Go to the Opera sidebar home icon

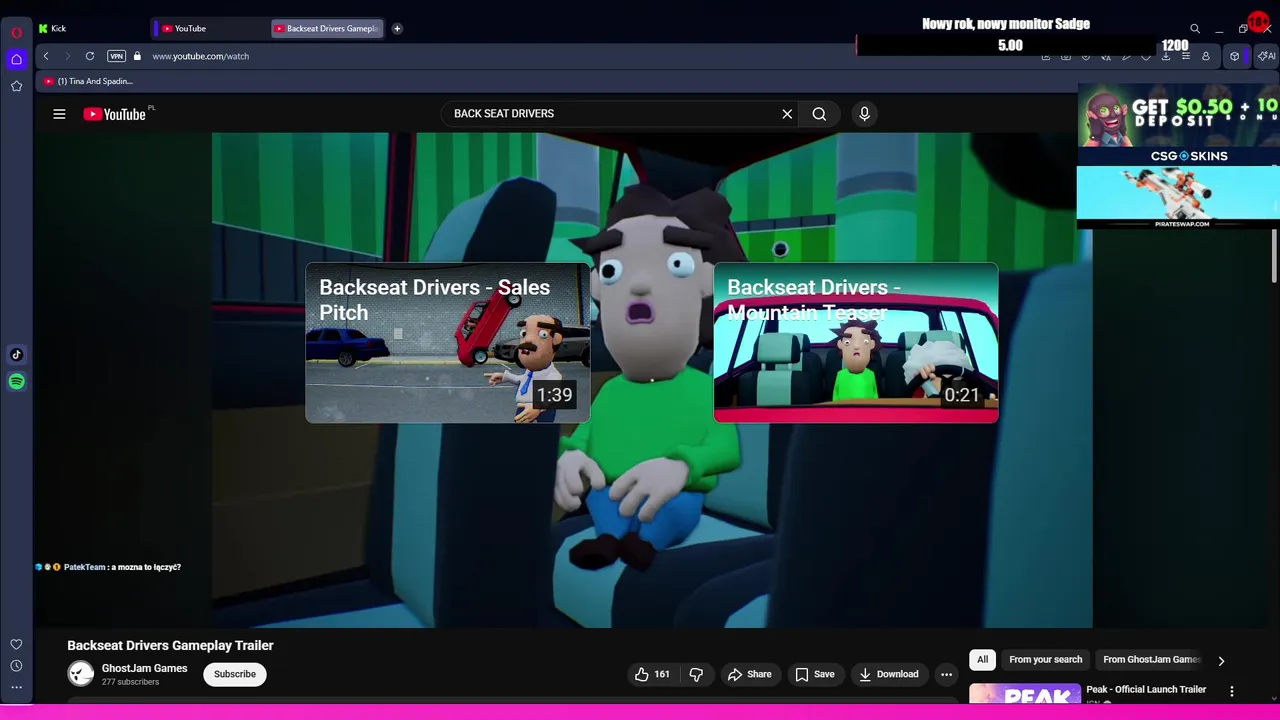pyautogui.click(x=16, y=59)
